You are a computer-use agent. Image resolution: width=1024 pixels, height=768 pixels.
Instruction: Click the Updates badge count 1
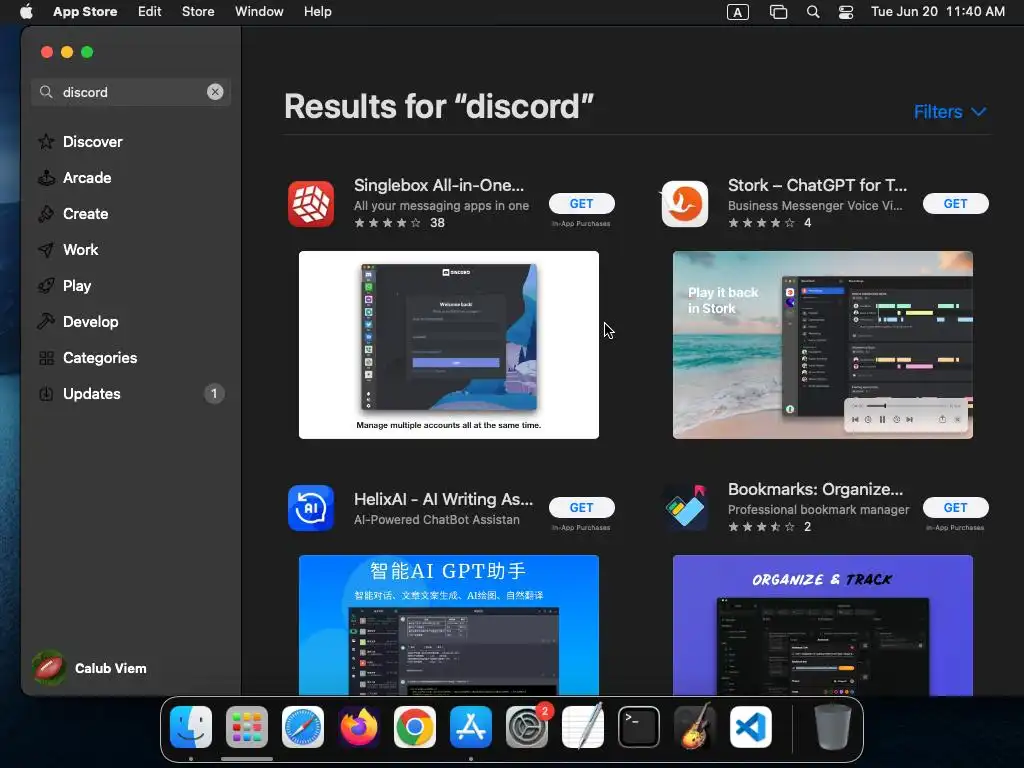214,394
